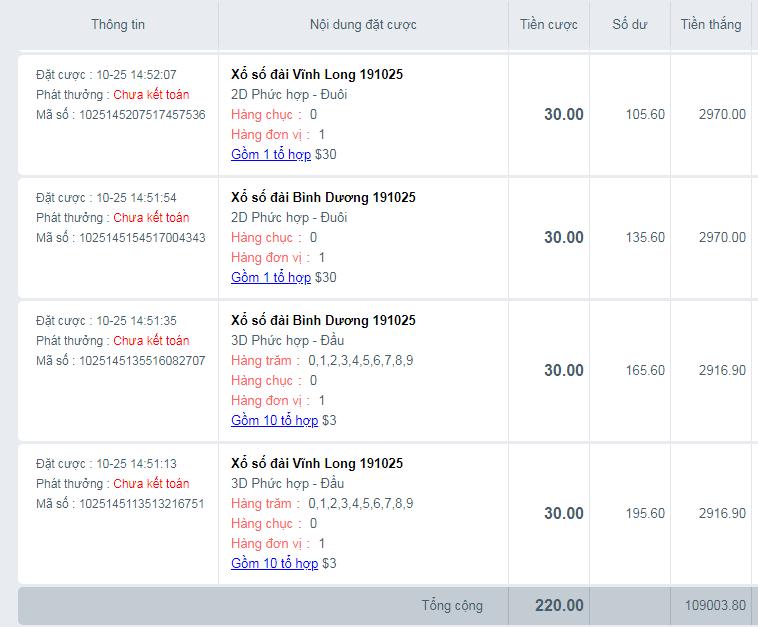Click the 'Thông tin' column header
Viewport: 758px width, 627px height.
[118, 25]
